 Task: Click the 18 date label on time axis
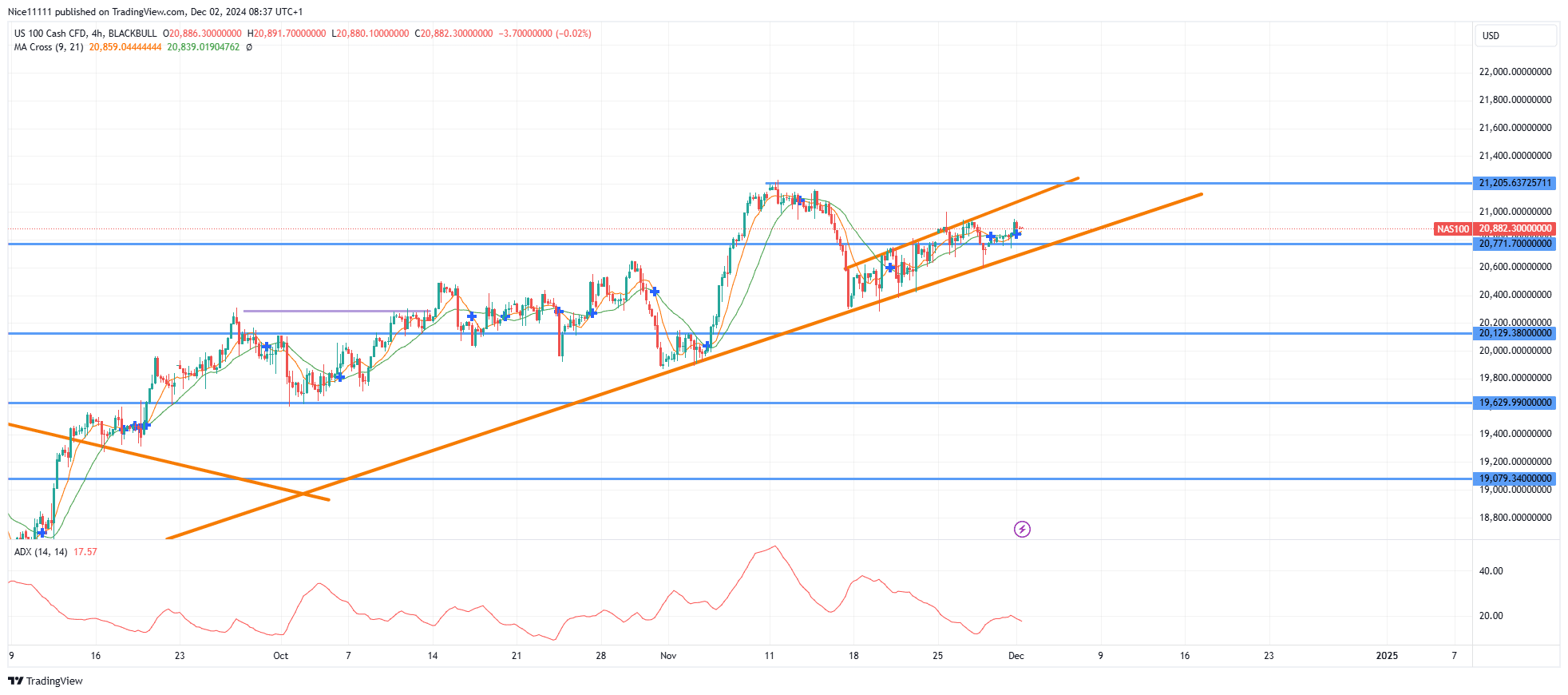(853, 656)
